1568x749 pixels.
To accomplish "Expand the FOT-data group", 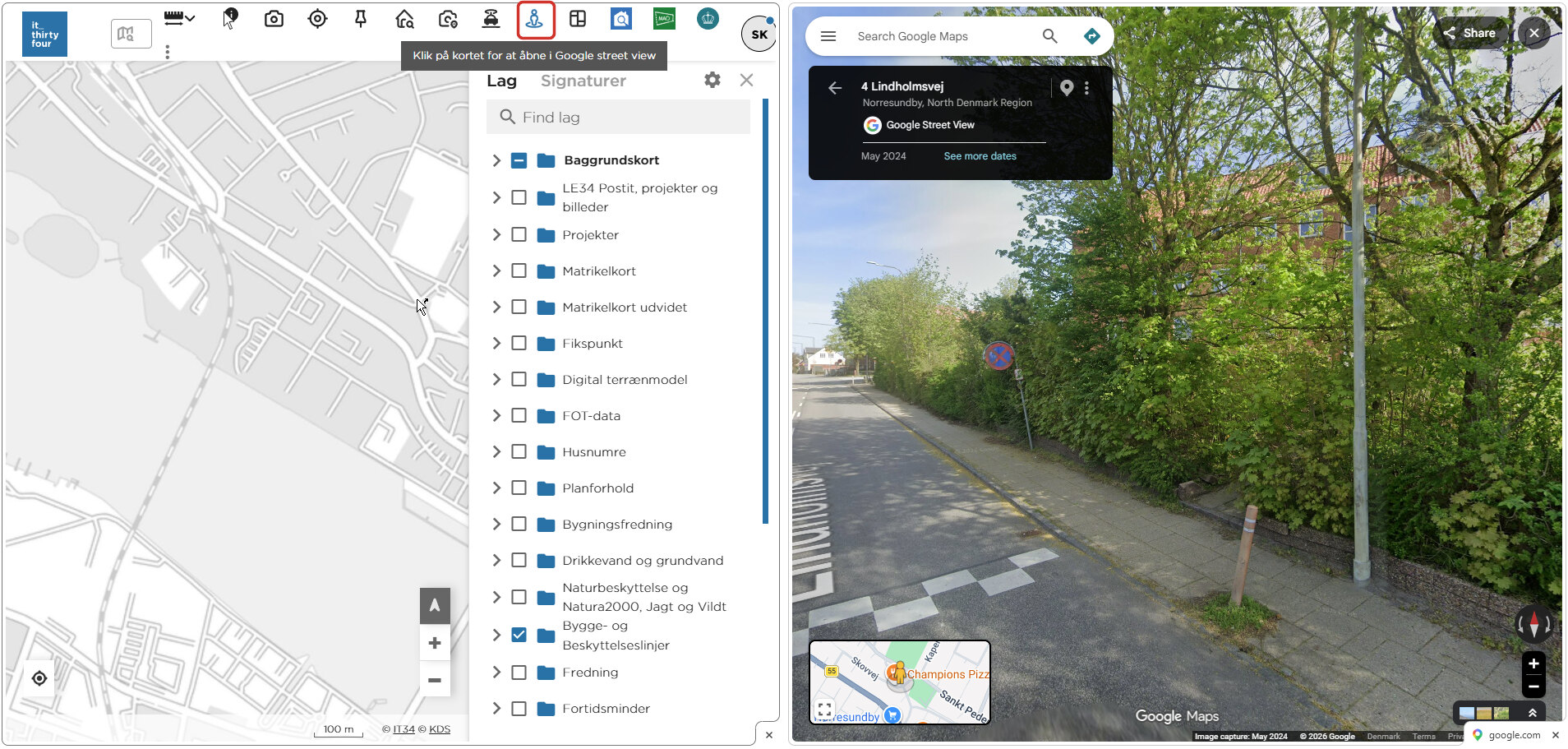I will (x=496, y=415).
